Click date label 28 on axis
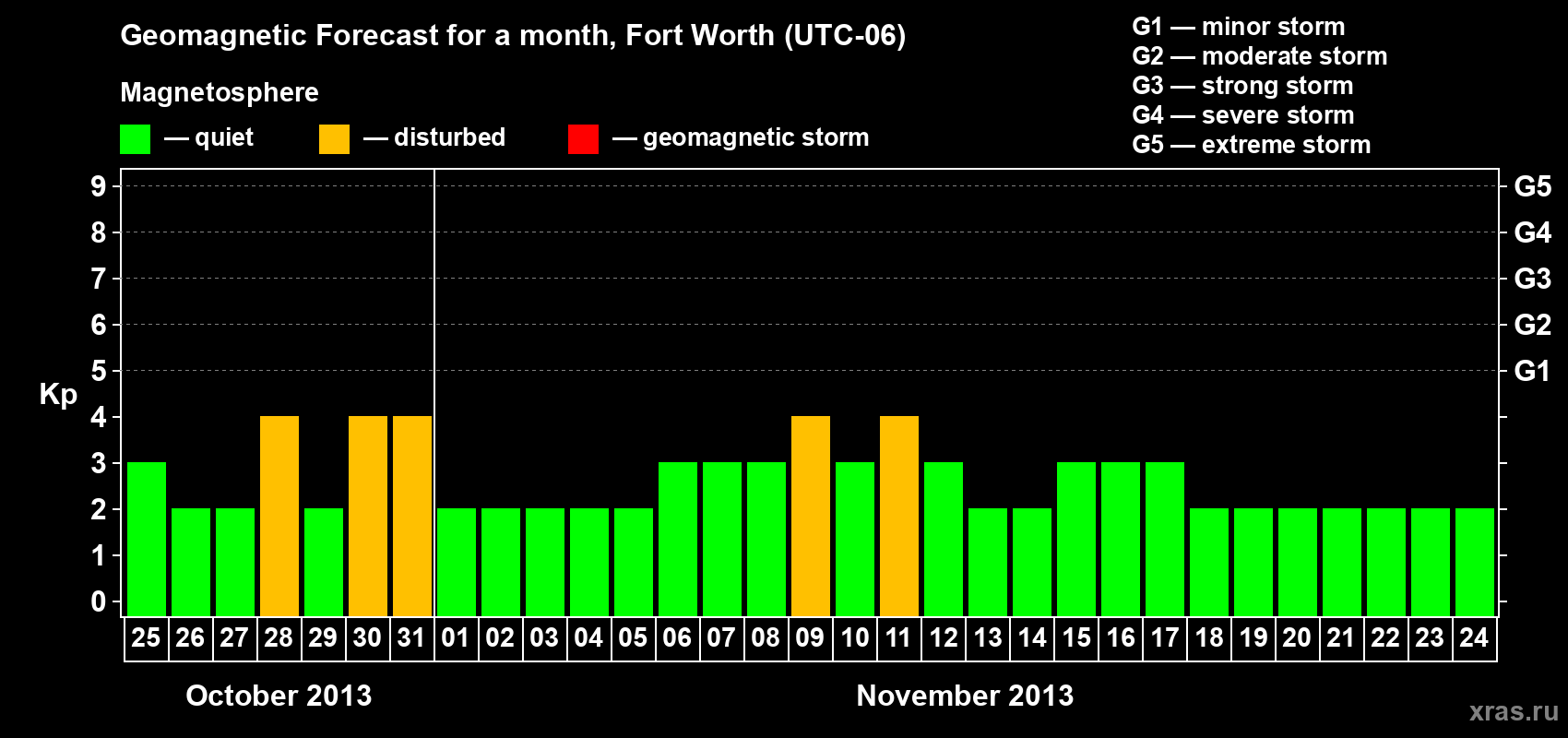Screen dimensions: 1568x738 click(x=279, y=638)
